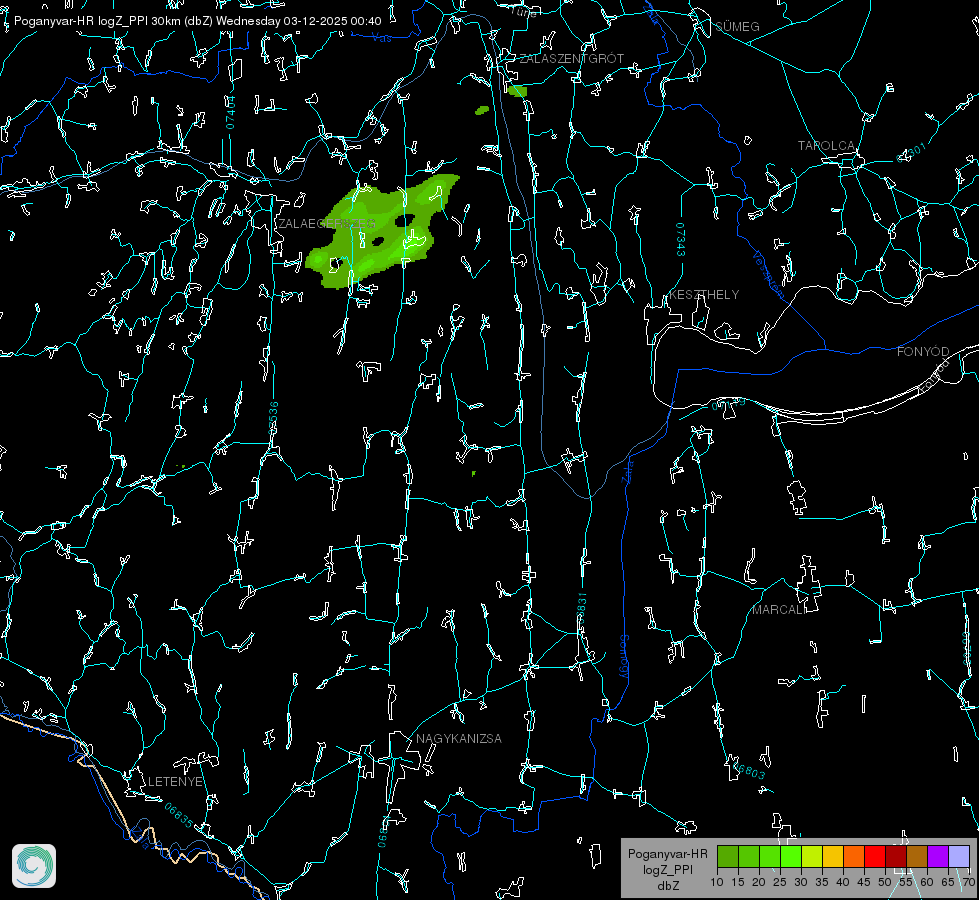
Task: Click the KESZTHELY town label
Action: point(704,294)
